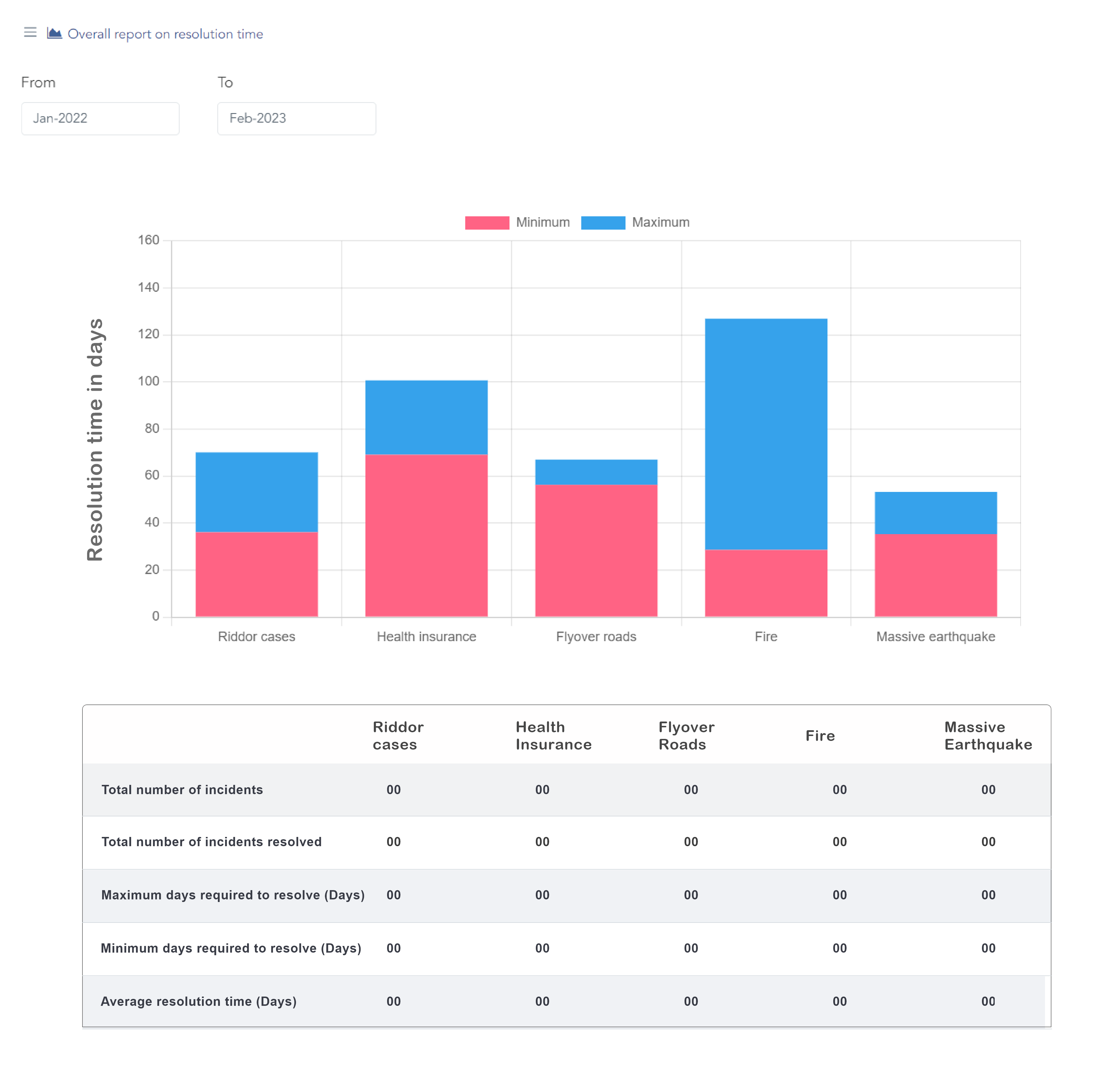Click the Minimum legend label
1111x1092 pixels.
542,222
